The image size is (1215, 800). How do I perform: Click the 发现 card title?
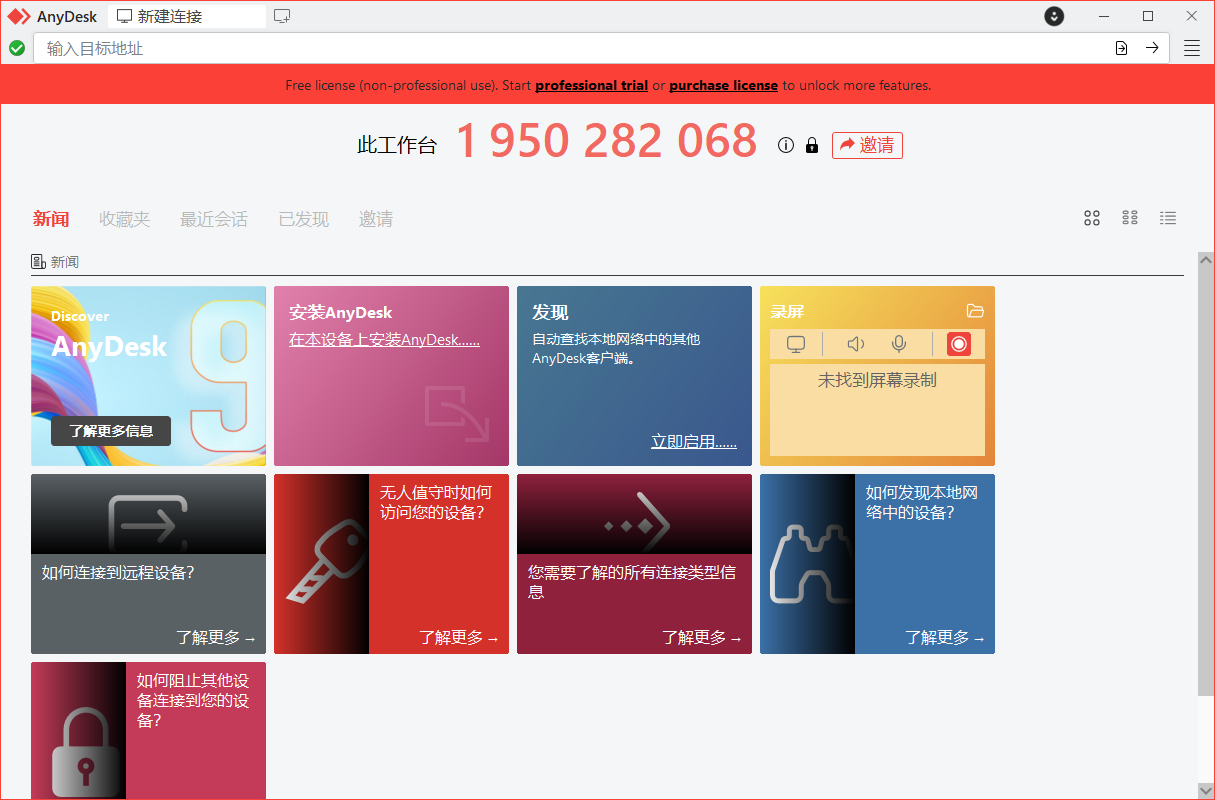[x=550, y=312]
